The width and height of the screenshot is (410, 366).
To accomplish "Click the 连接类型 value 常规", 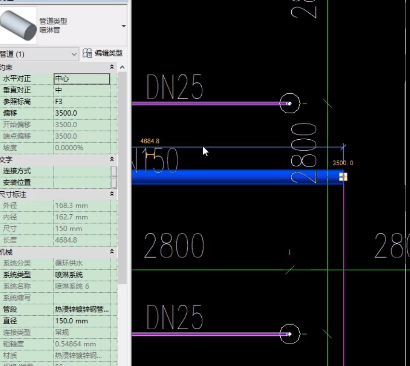I will 82,332.
